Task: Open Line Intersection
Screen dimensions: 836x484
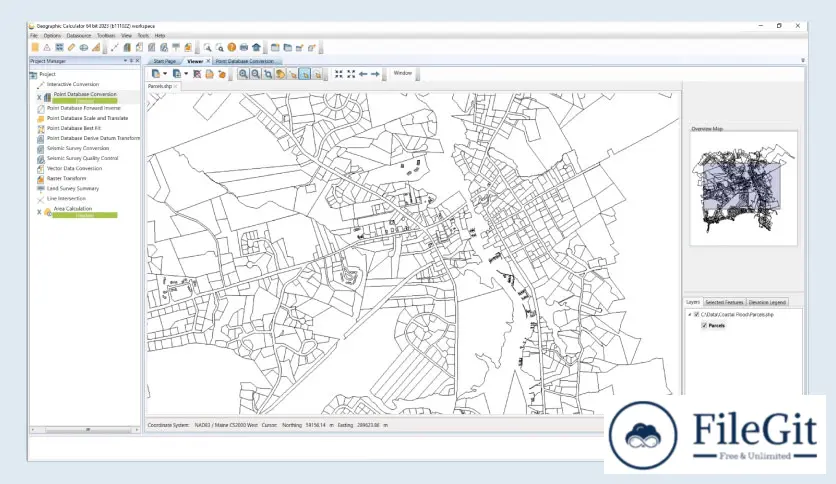Action: tap(66, 199)
